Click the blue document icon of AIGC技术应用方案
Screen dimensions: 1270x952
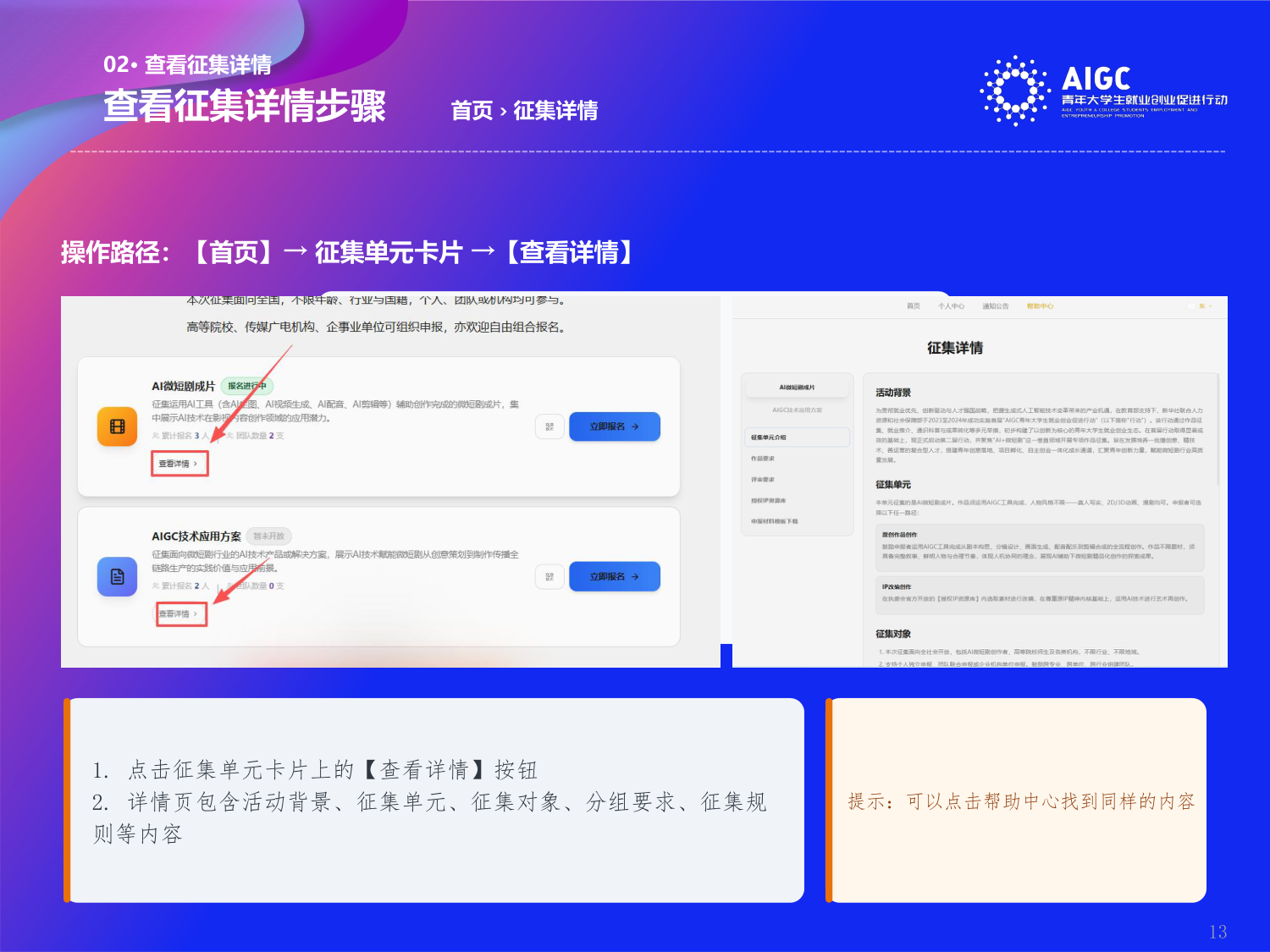click(117, 576)
